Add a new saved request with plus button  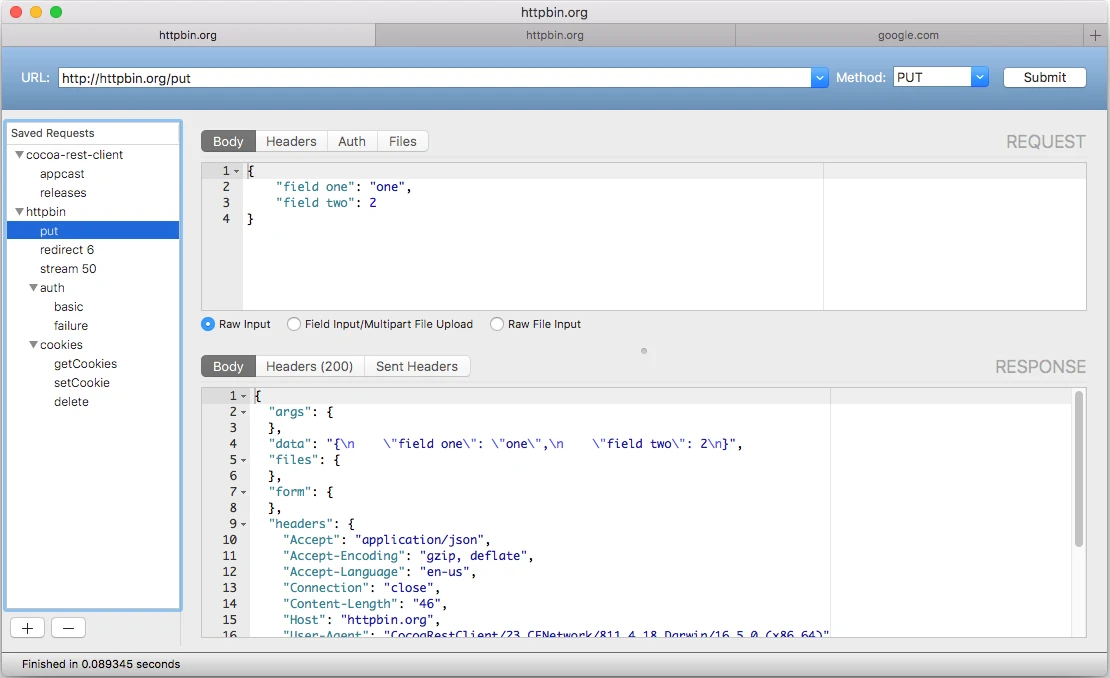[28, 628]
